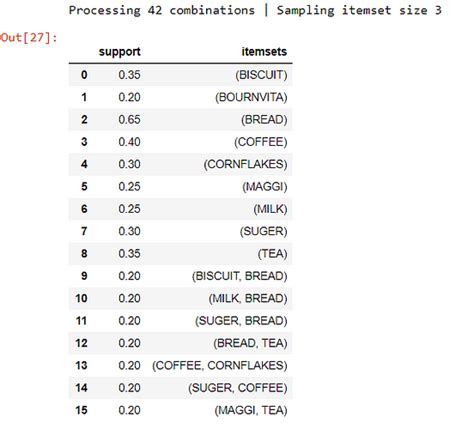Select the '(BREAD, TEA)' itemset cell
This screenshot has width=474, height=429.
tap(250, 343)
